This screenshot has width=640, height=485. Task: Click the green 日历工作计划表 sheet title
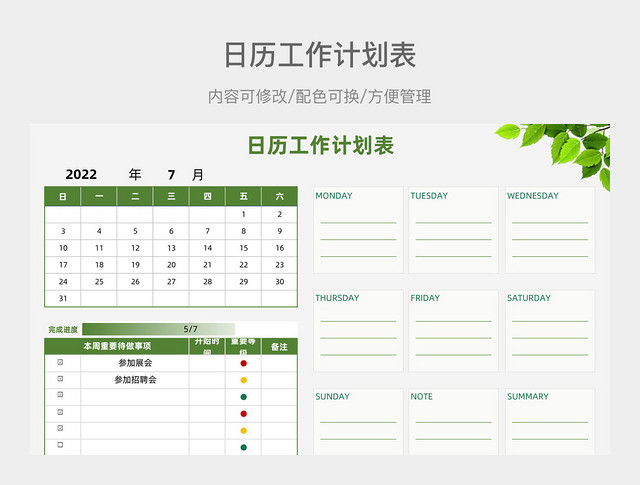pos(321,146)
